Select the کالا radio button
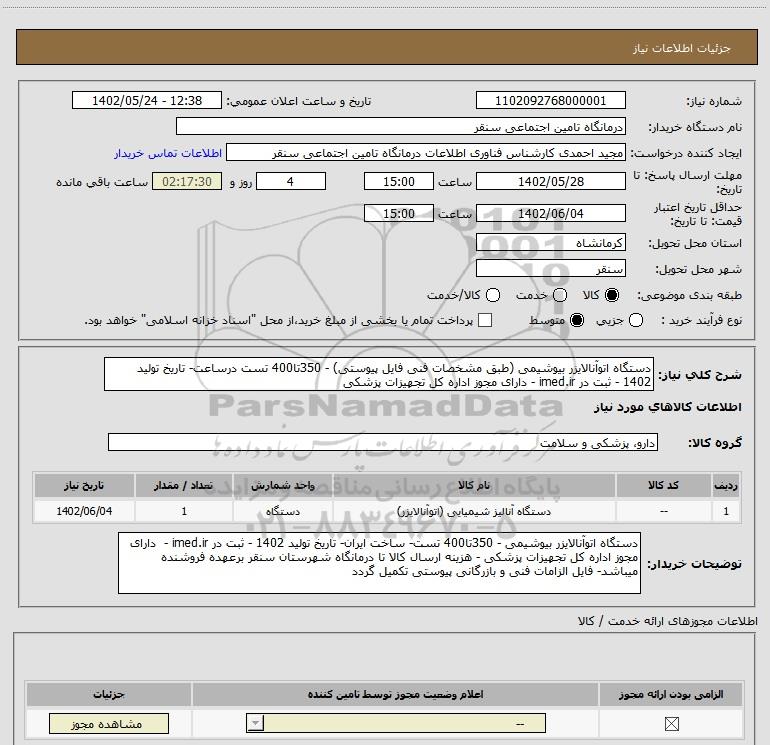The width and height of the screenshot is (770, 745). tap(612, 295)
